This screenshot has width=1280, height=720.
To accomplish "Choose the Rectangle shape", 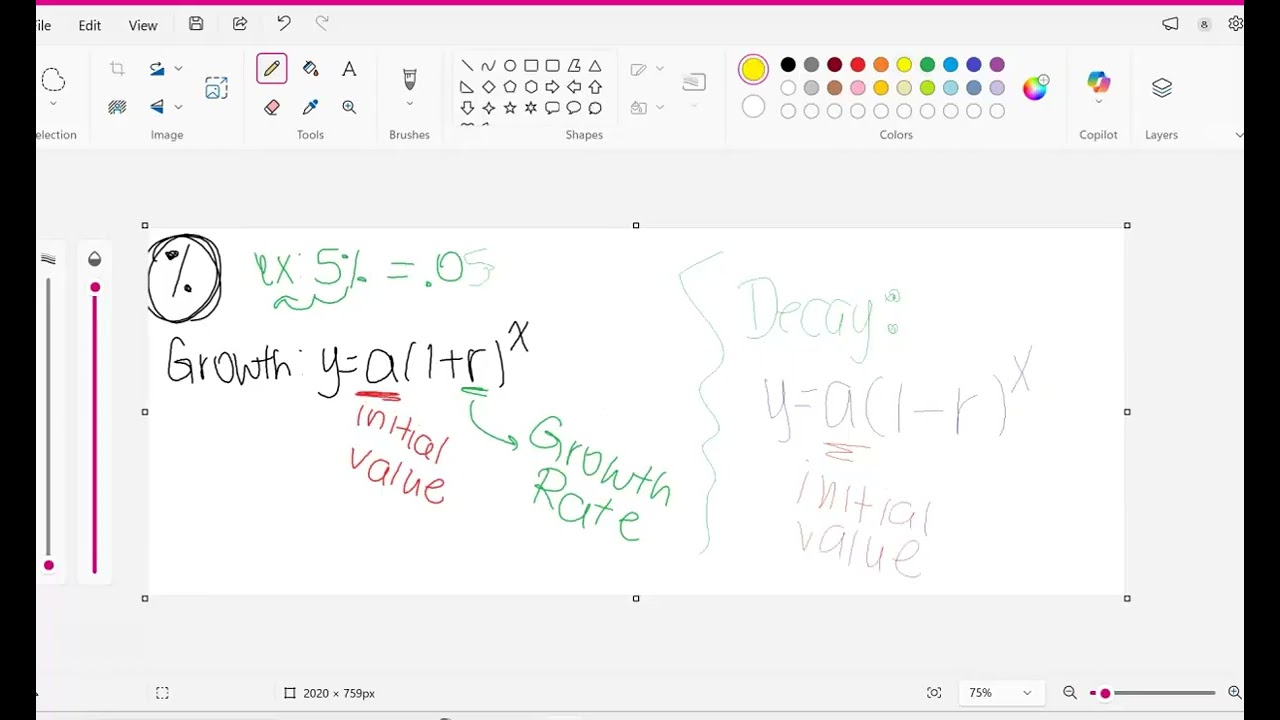I will click(x=531, y=66).
